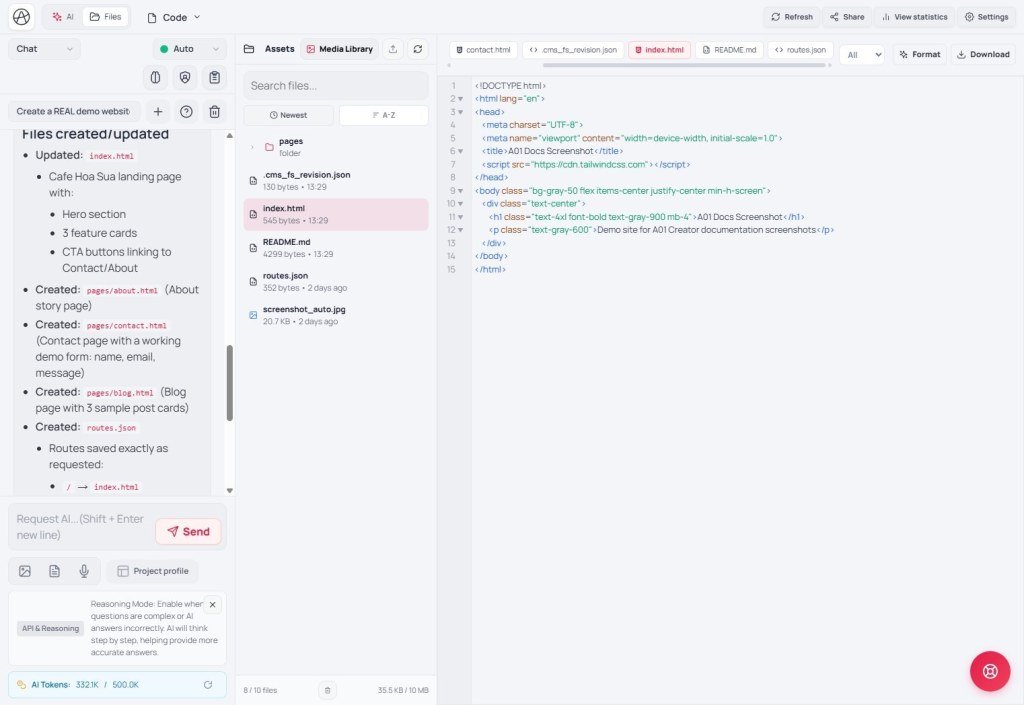Upload a file with the upload icon
This screenshot has width=1024, height=705.
392,49
